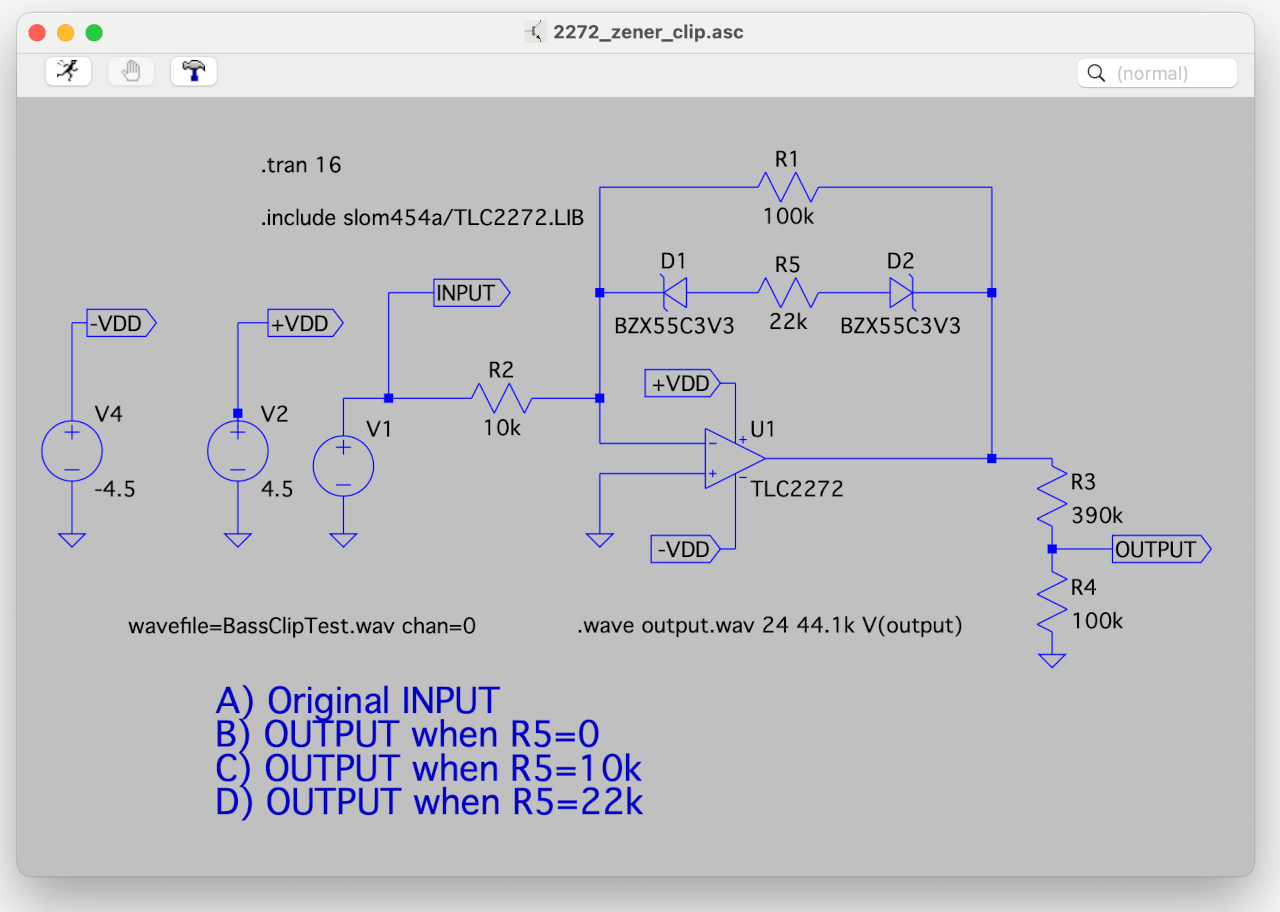Click R2 value 10k
1280x912 pixels.
pyautogui.click(x=502, y=428)
